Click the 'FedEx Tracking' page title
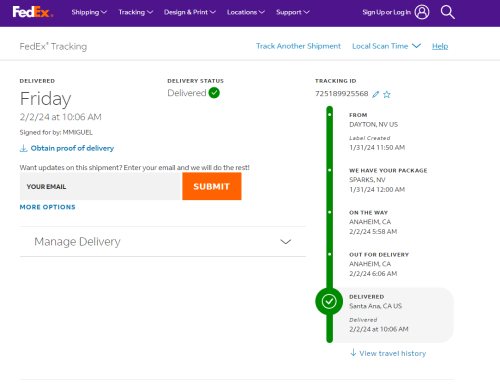500x391 pixels. [53, 46]
